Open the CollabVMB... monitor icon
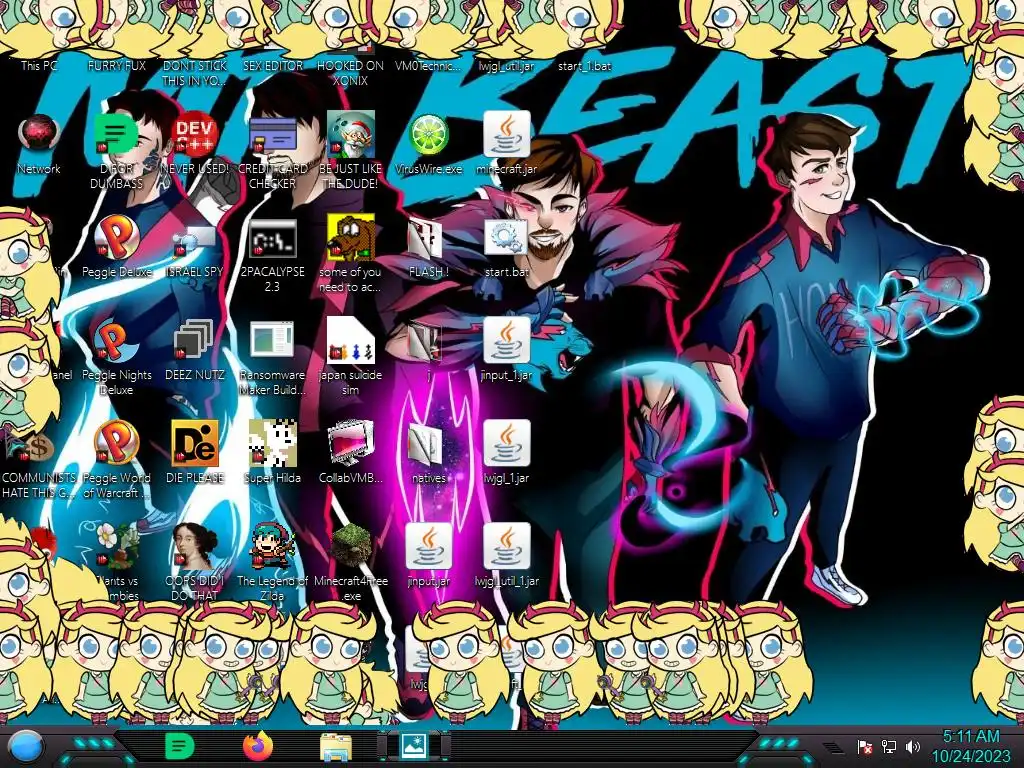The image size is (1024, 768). coord(350,443)
